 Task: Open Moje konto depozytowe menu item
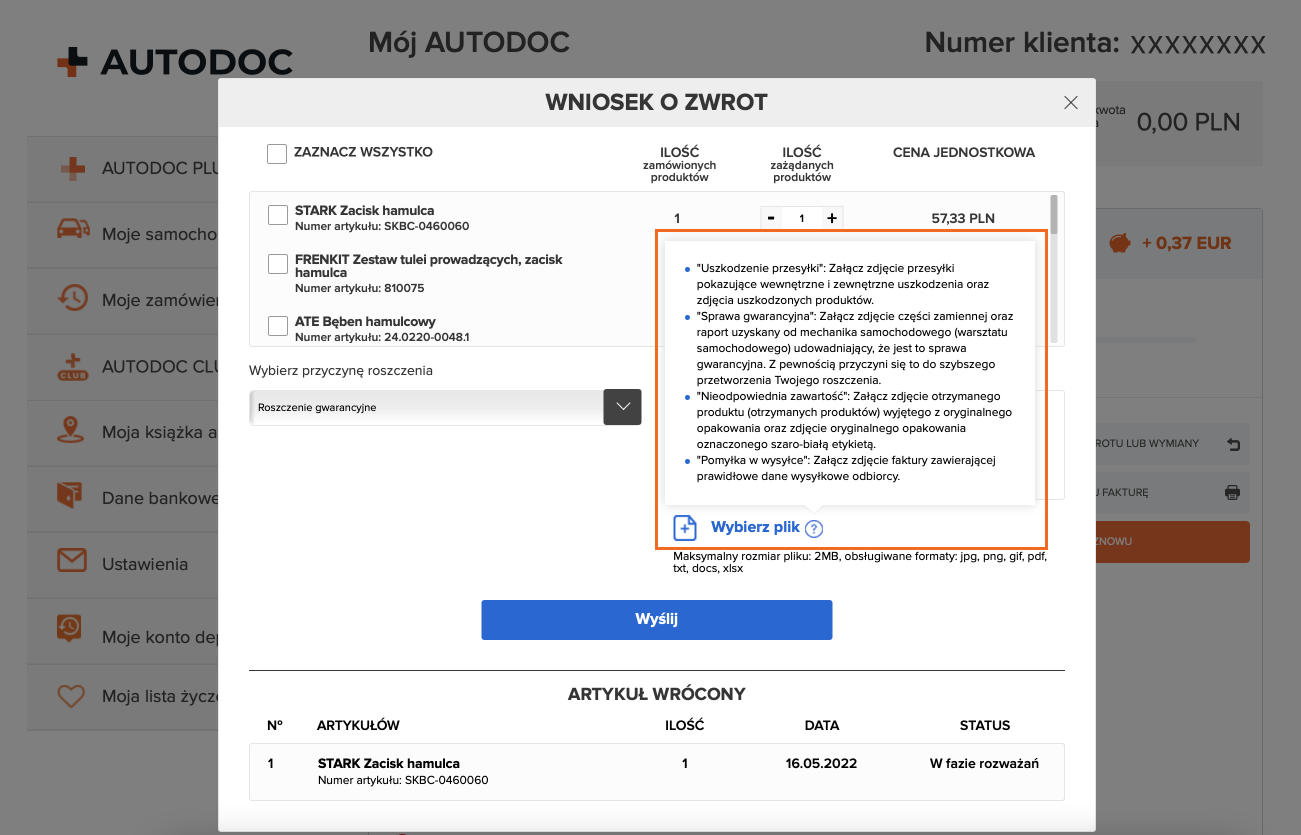123,630
